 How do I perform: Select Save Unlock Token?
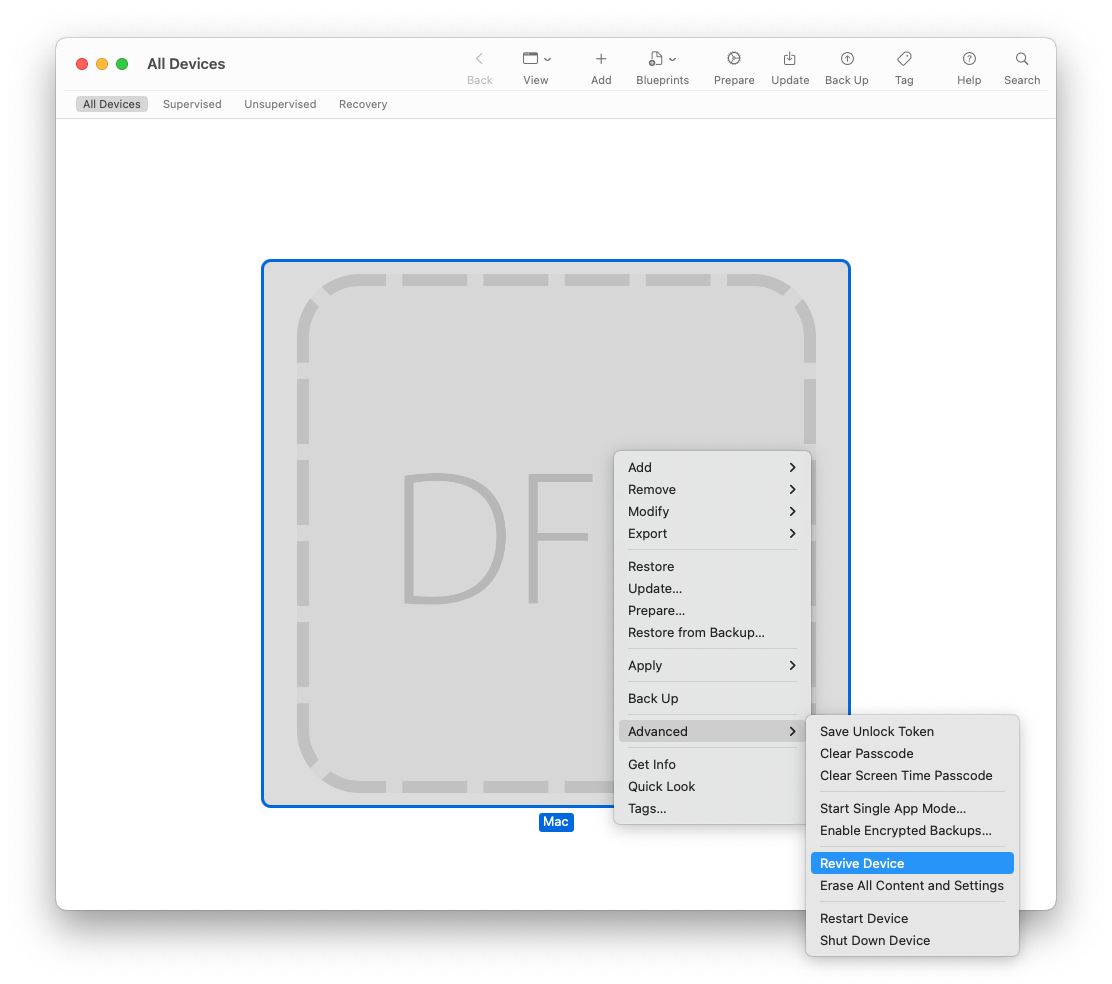(912, 731)
